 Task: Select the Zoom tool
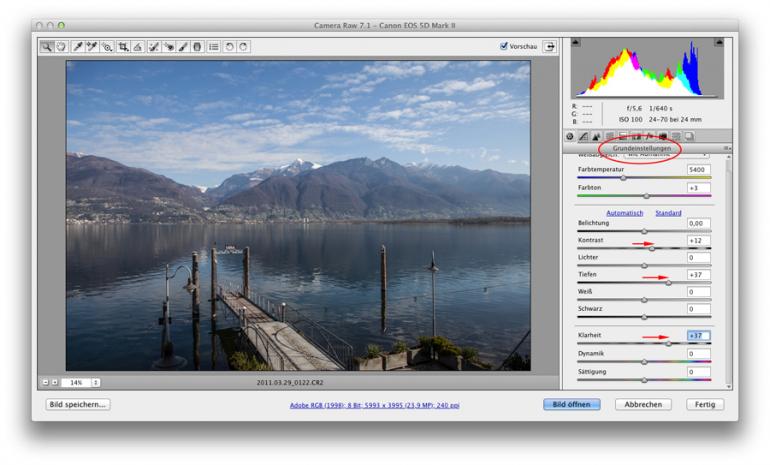46,47
